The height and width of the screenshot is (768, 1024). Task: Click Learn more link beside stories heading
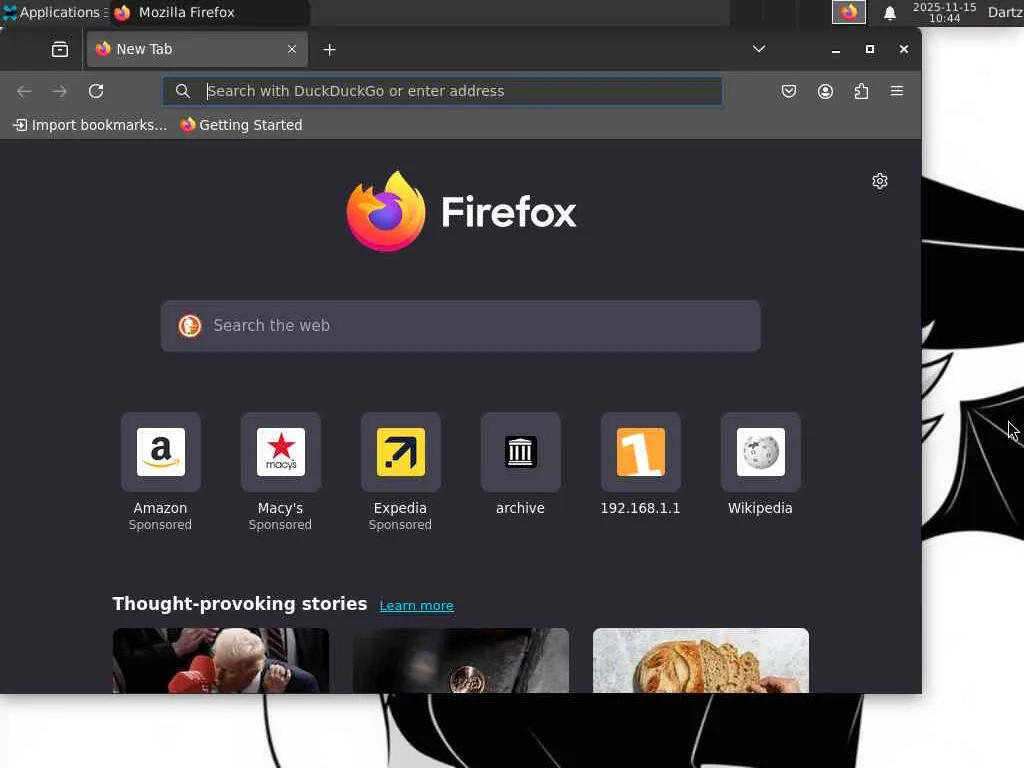pos(417,605)
